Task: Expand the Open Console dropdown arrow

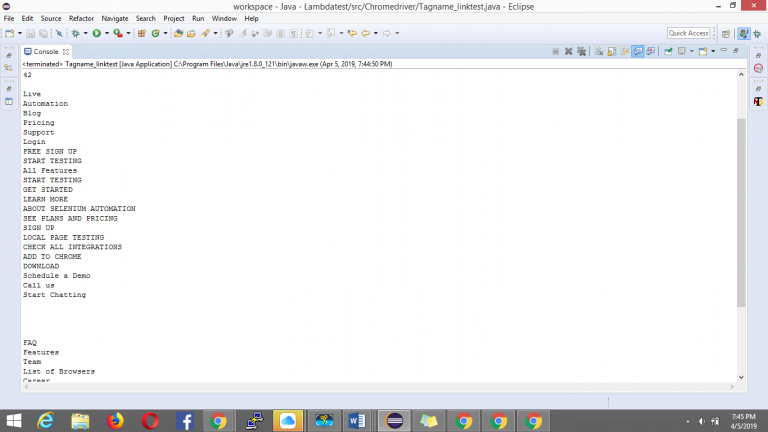Action: (714, 51)
